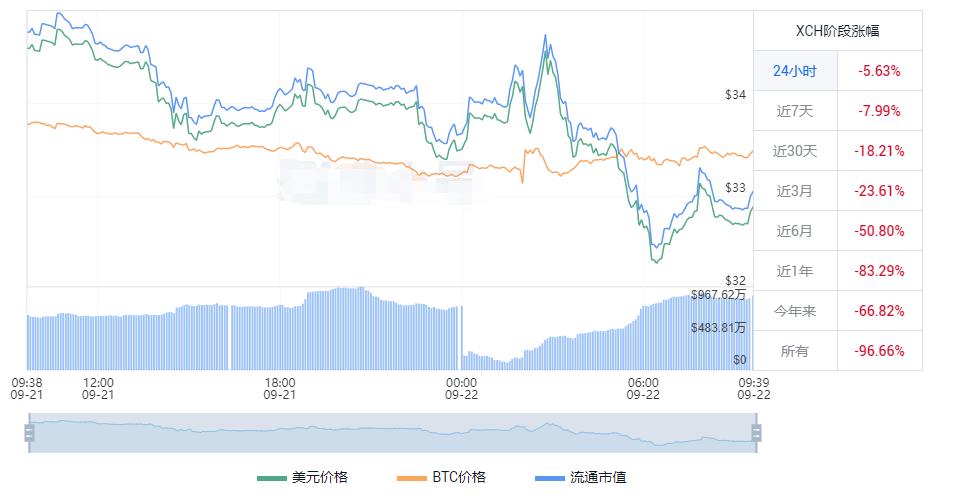Grab the right range slider handle
The image size is (954, 496).
pyautogui.click(x=756, y=433)
